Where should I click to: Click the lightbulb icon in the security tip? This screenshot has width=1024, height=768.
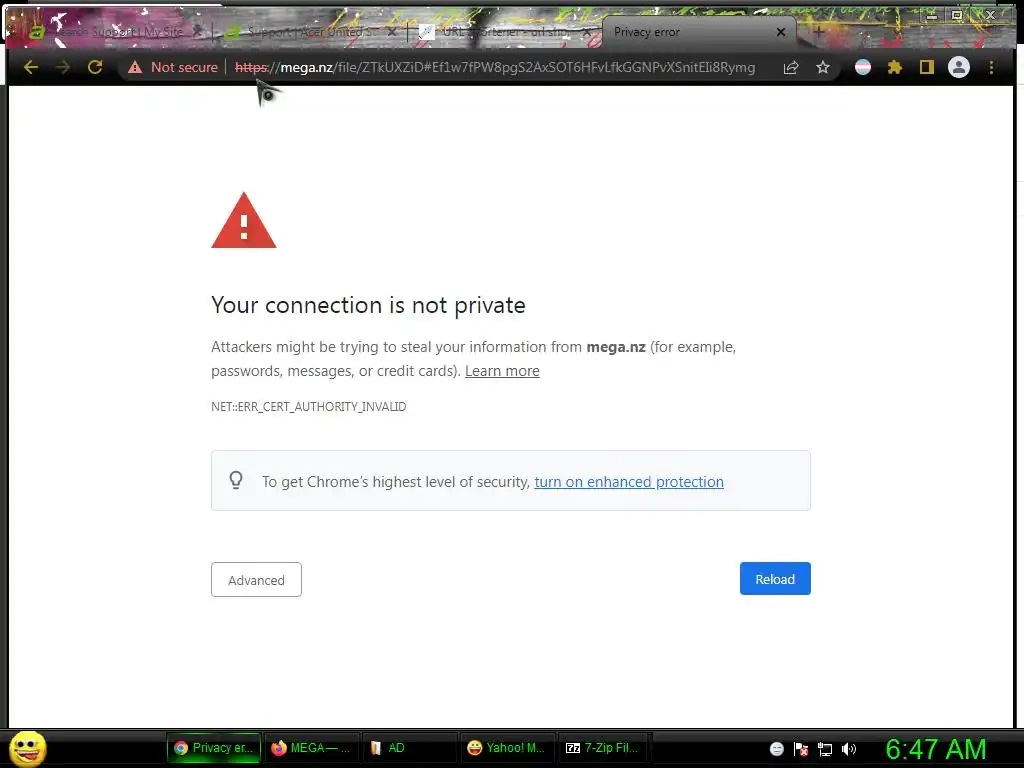tap(236, 481)
